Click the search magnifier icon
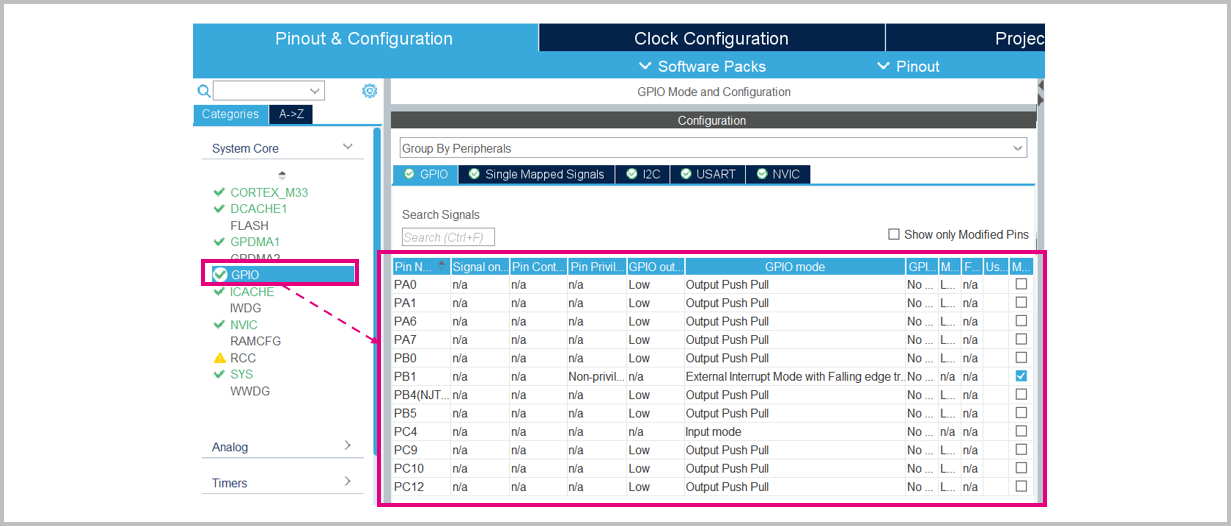Screen dimensions: 1231x526 [x=204, y=91]
